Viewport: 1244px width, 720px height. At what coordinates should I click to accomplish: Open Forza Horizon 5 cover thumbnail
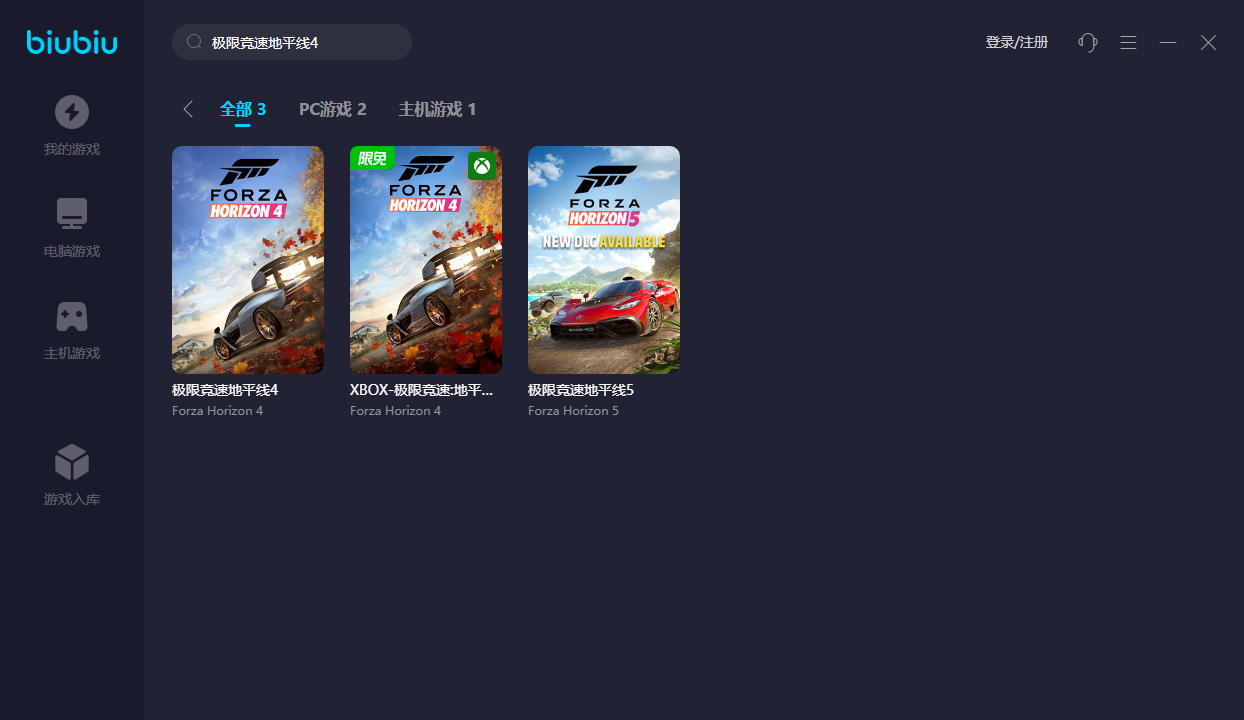(x=604, y=260)
